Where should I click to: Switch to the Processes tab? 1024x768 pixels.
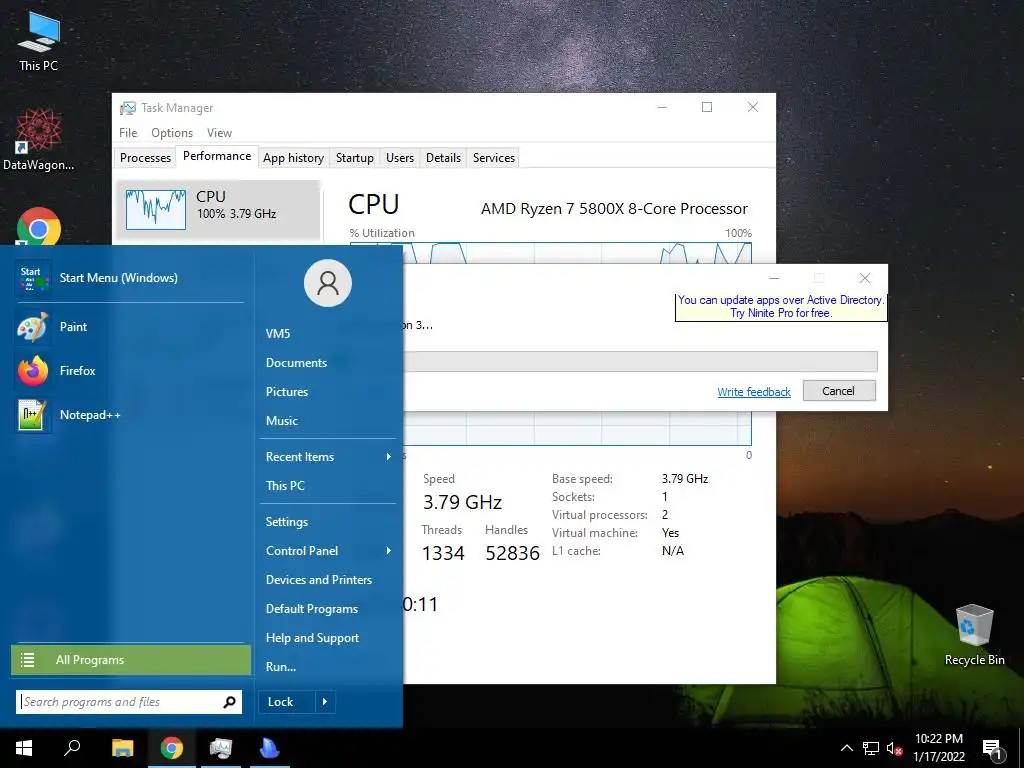click(x=145, y=158)
